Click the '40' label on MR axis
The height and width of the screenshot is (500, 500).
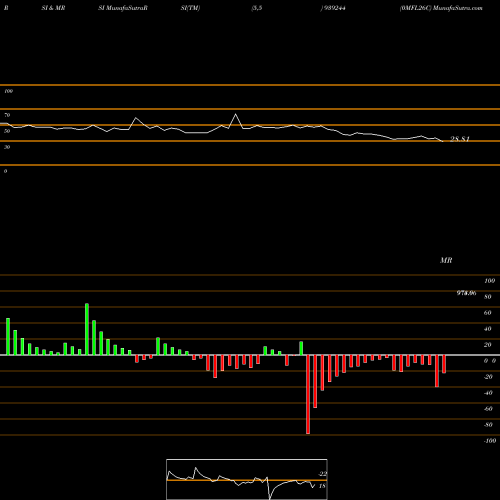(488, 329)
